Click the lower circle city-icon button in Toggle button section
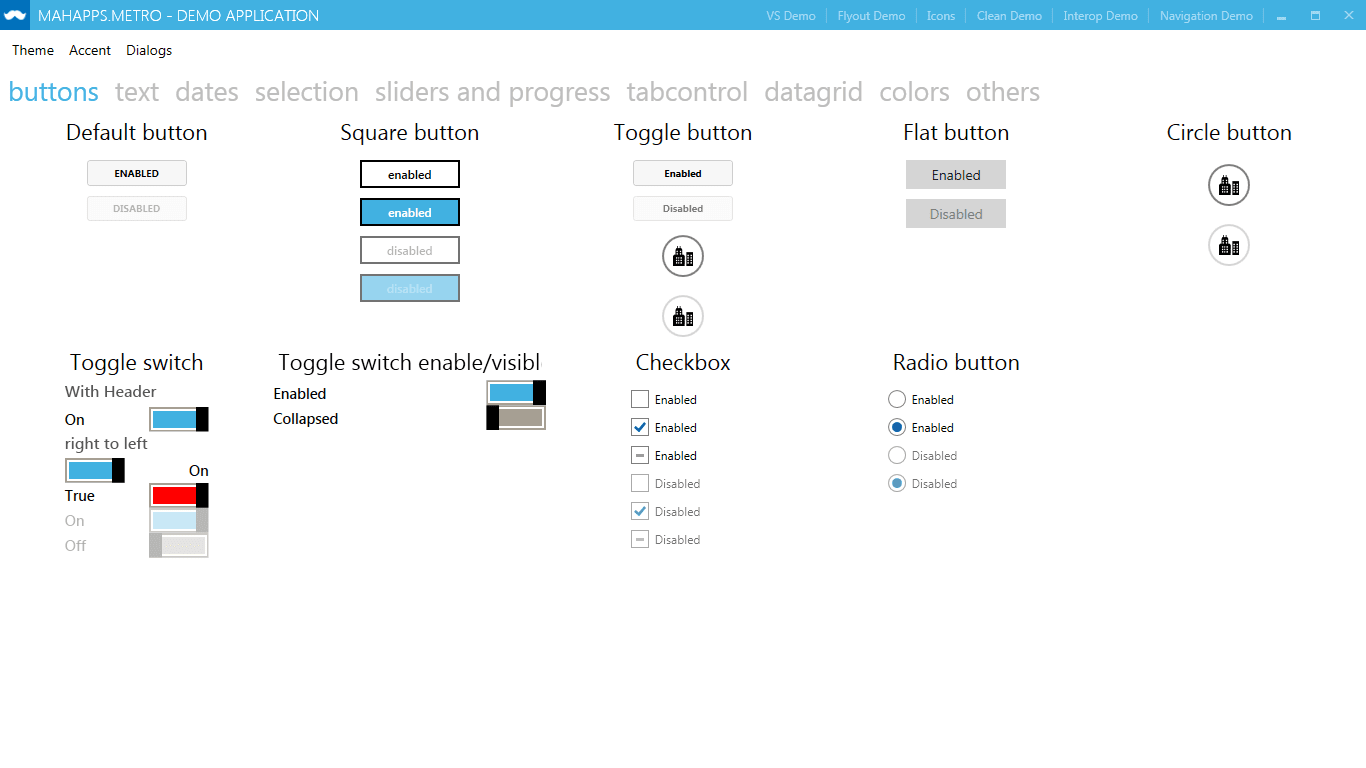The image size is (1366, 768). tap(682, 316)
